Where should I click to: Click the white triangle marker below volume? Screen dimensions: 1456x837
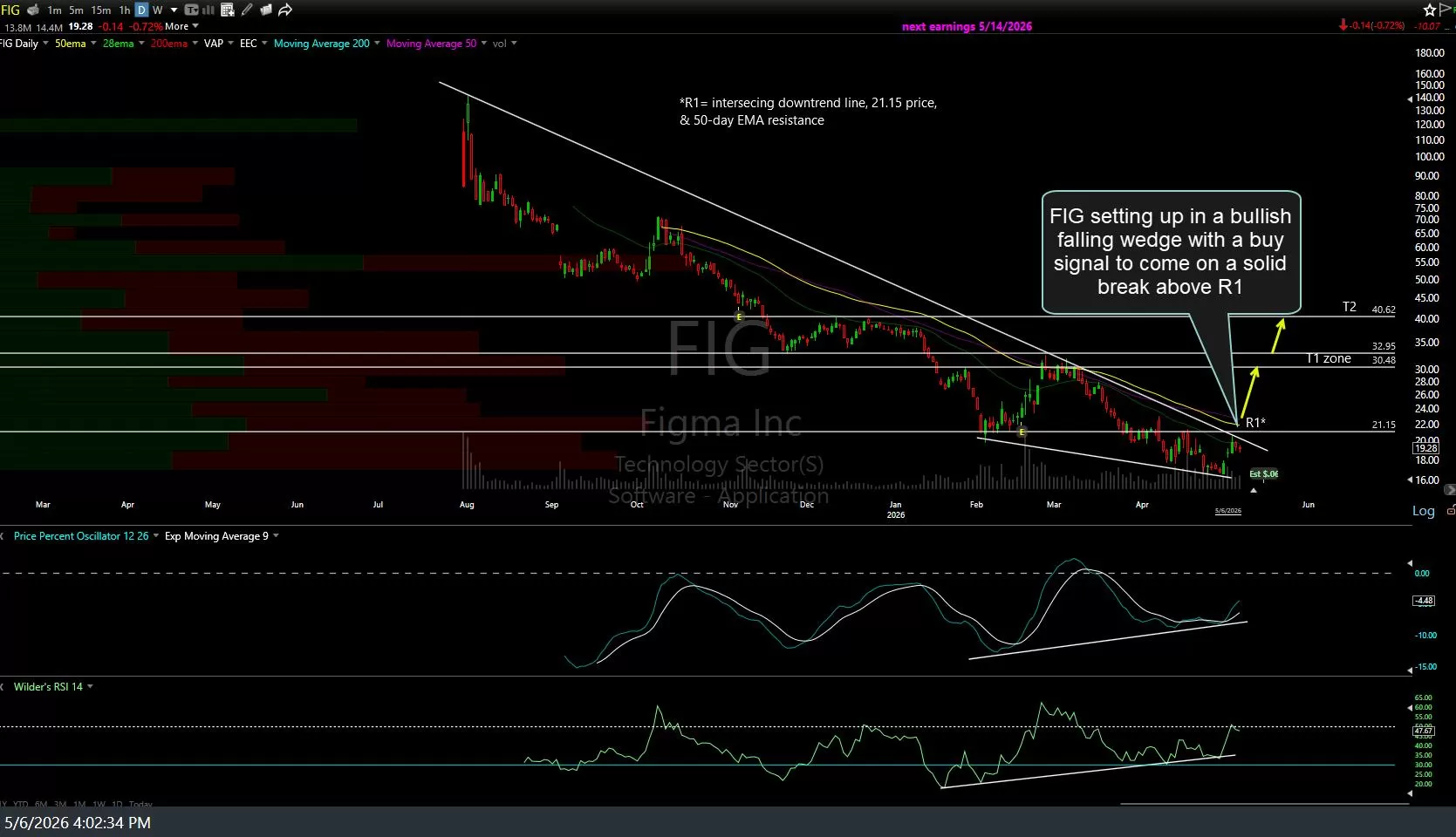1254,491
